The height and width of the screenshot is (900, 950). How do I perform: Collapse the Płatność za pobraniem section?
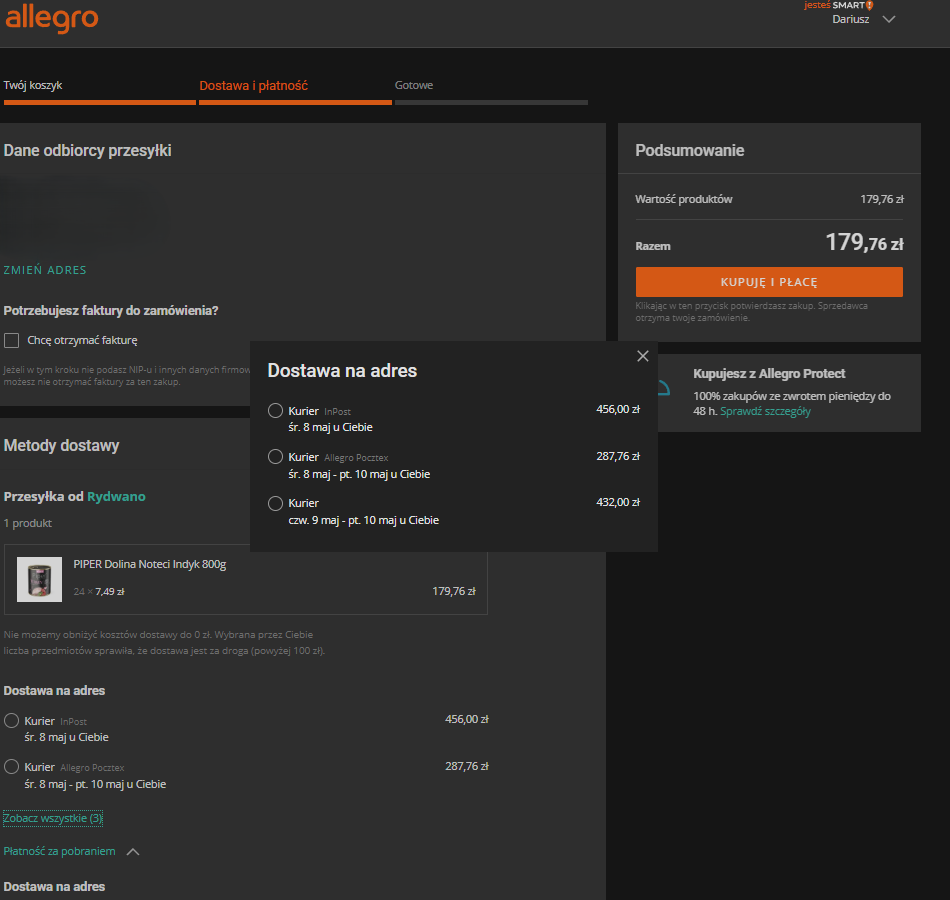click(133, 852)
